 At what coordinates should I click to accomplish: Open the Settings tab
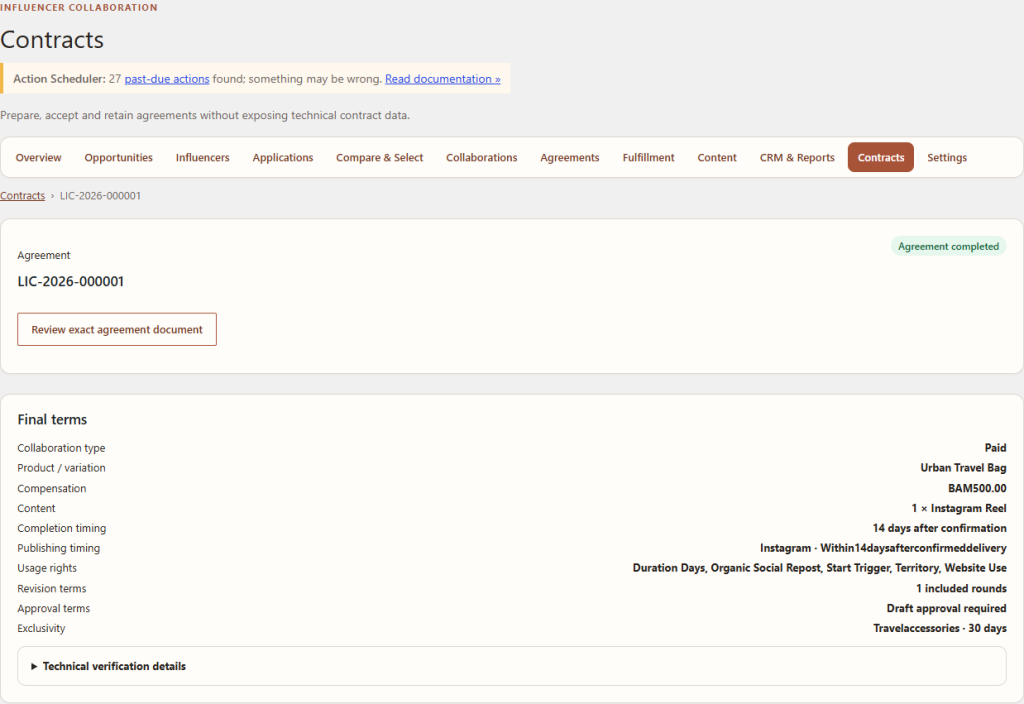(x=947, y=157)
